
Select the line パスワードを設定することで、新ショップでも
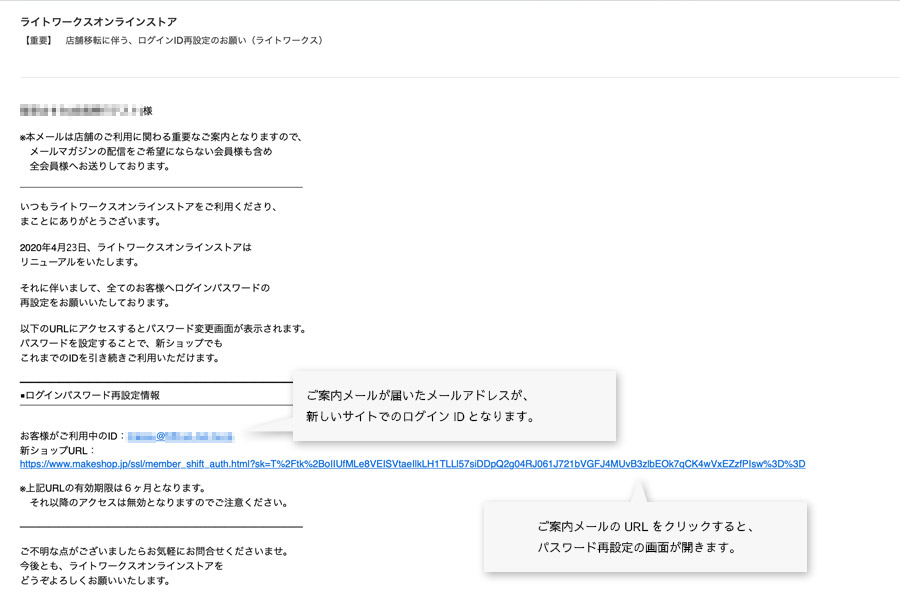121,343
